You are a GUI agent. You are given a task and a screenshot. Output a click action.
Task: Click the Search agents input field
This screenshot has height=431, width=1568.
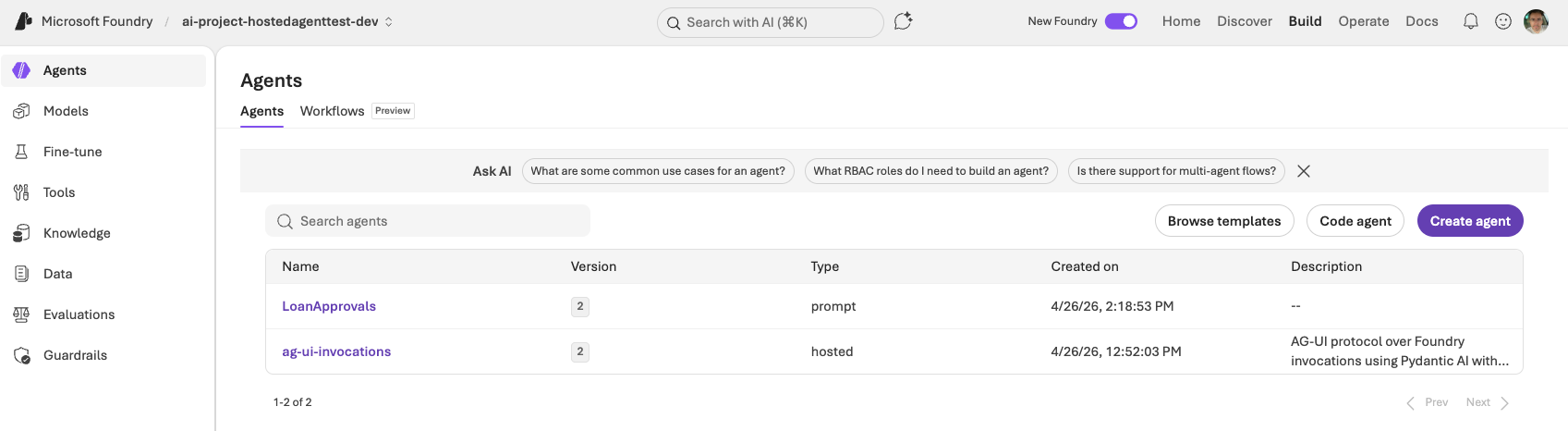434,221
